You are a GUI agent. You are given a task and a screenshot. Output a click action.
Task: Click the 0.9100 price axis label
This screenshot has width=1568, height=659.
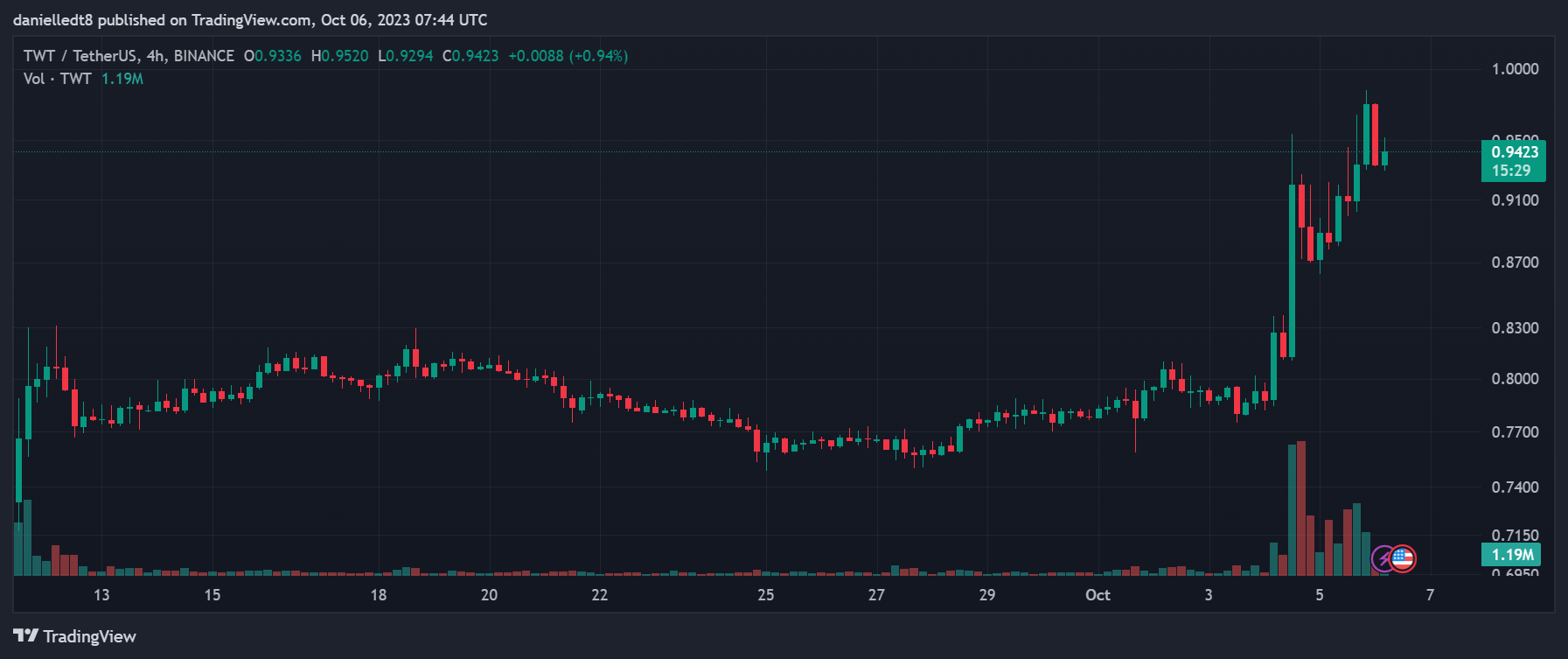(x=1515, y=200)
